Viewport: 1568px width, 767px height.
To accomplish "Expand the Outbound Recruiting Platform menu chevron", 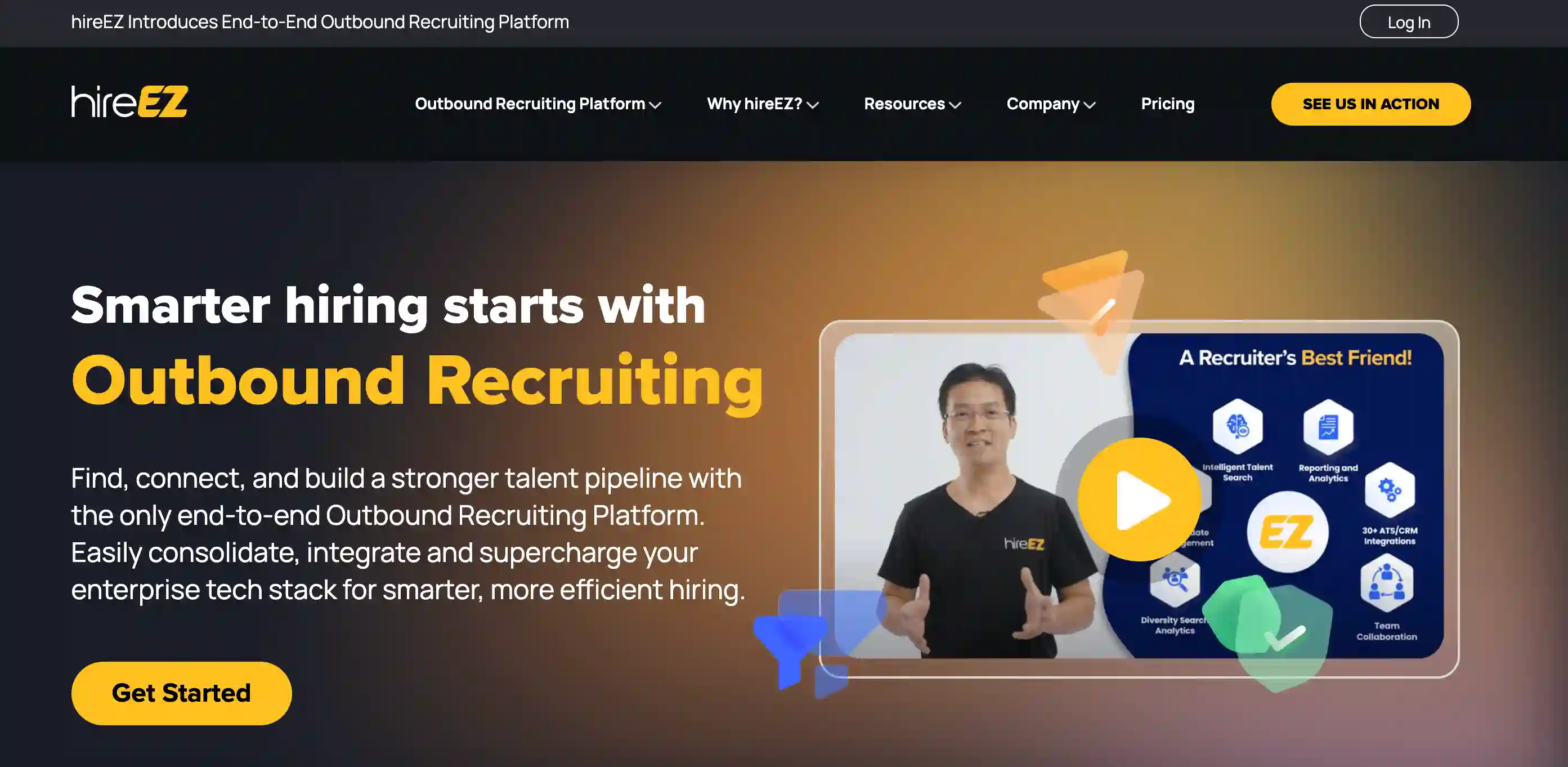I will tap(655, 105).
